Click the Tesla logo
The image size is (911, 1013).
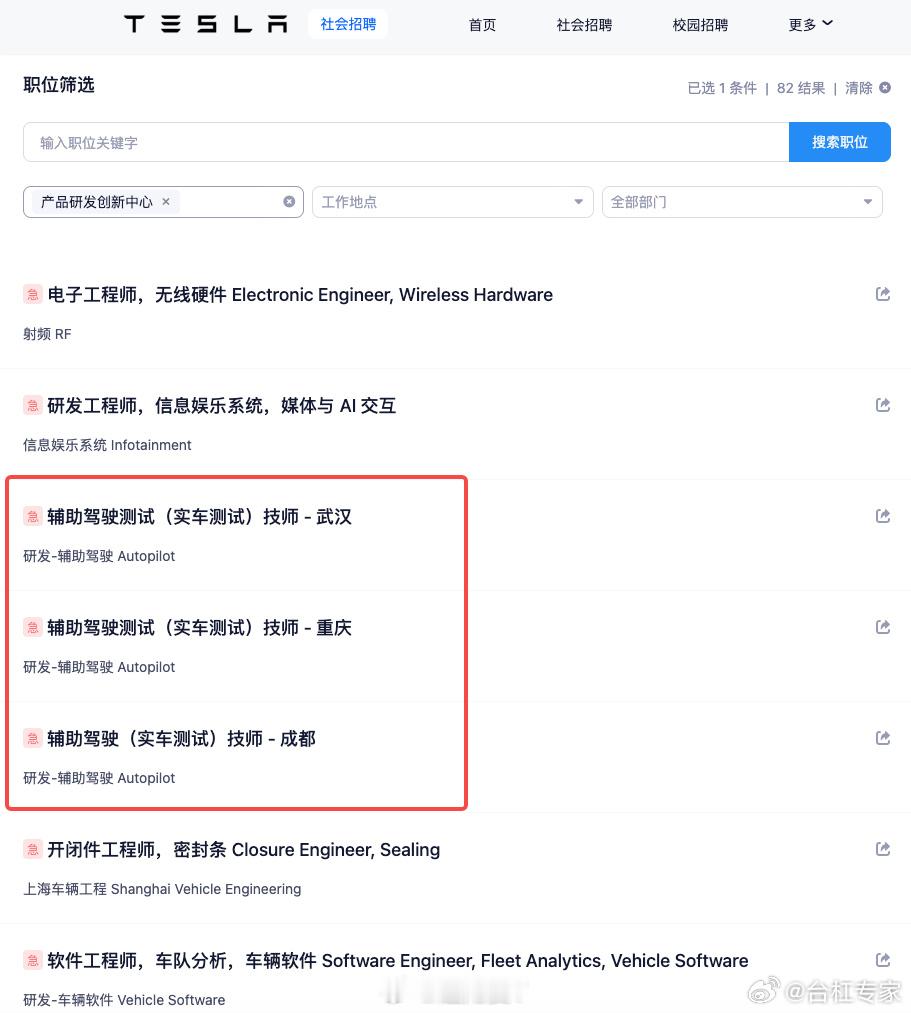205,25
